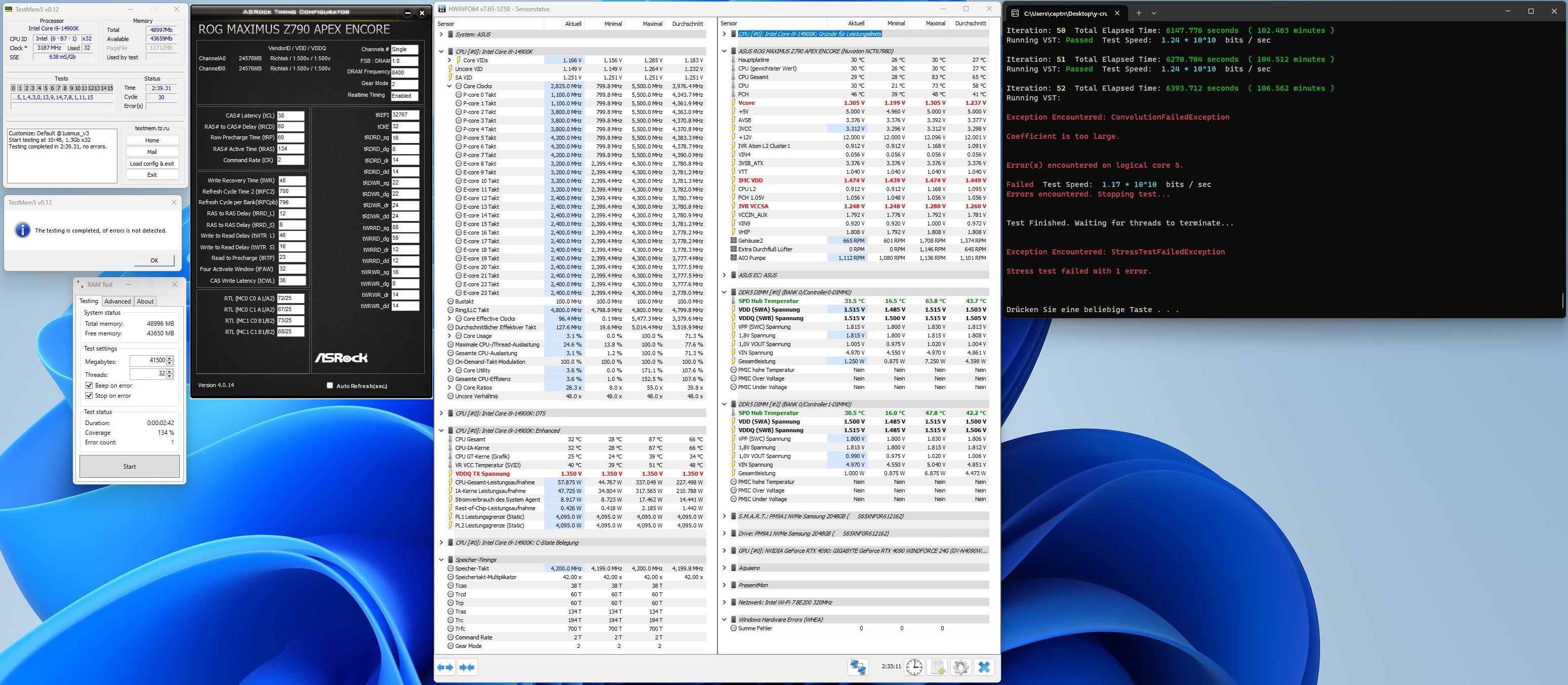Collapse Speicher-Timings group
This screenshot has width=1568, height=685.
(x=442, y=559)
